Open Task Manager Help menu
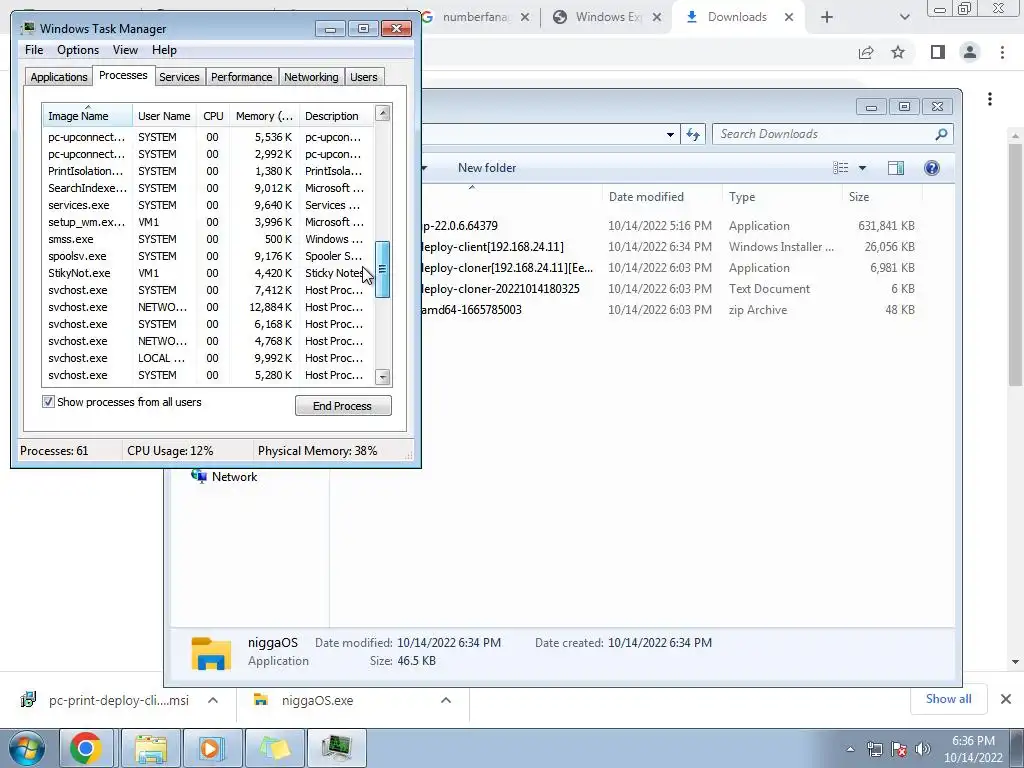This screenshot has width=1024, height=768. pos(164,50)
